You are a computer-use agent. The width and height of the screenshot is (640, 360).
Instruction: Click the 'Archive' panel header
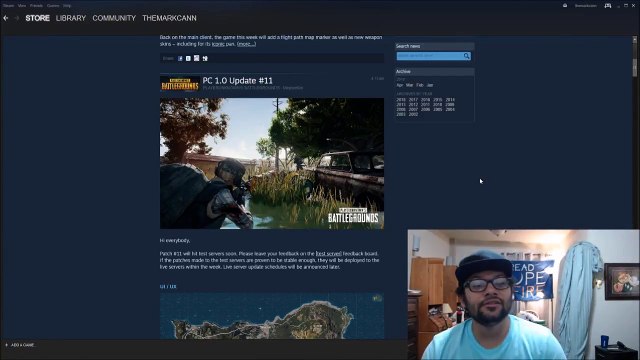pyautogui.click(x=435, y=71)
